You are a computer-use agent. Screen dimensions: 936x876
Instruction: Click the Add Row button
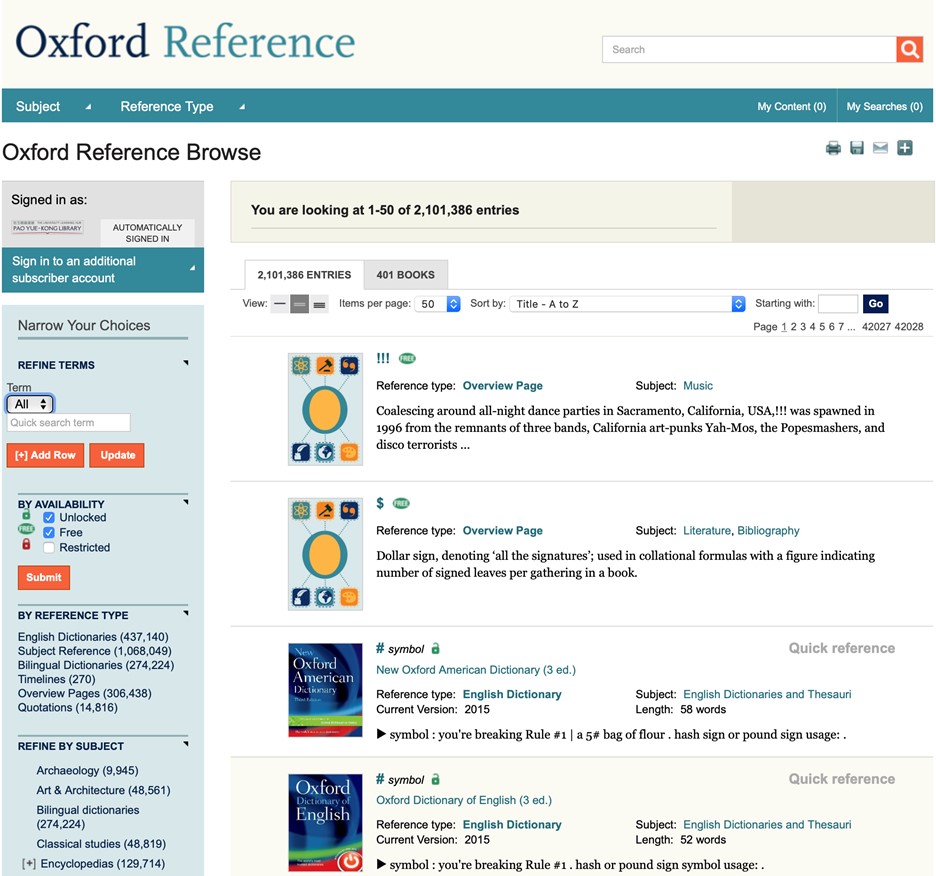tap(45, 455)
